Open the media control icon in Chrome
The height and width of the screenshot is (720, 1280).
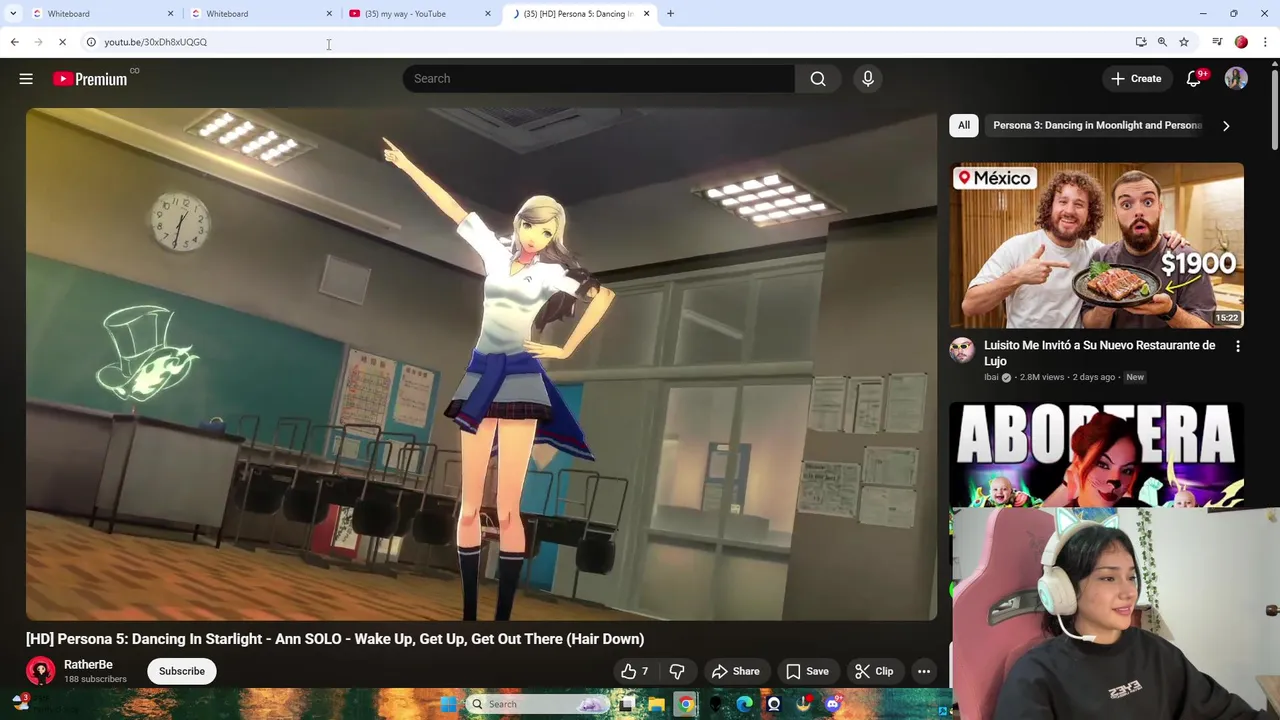pyautogui.click(x=1217, y=42)
